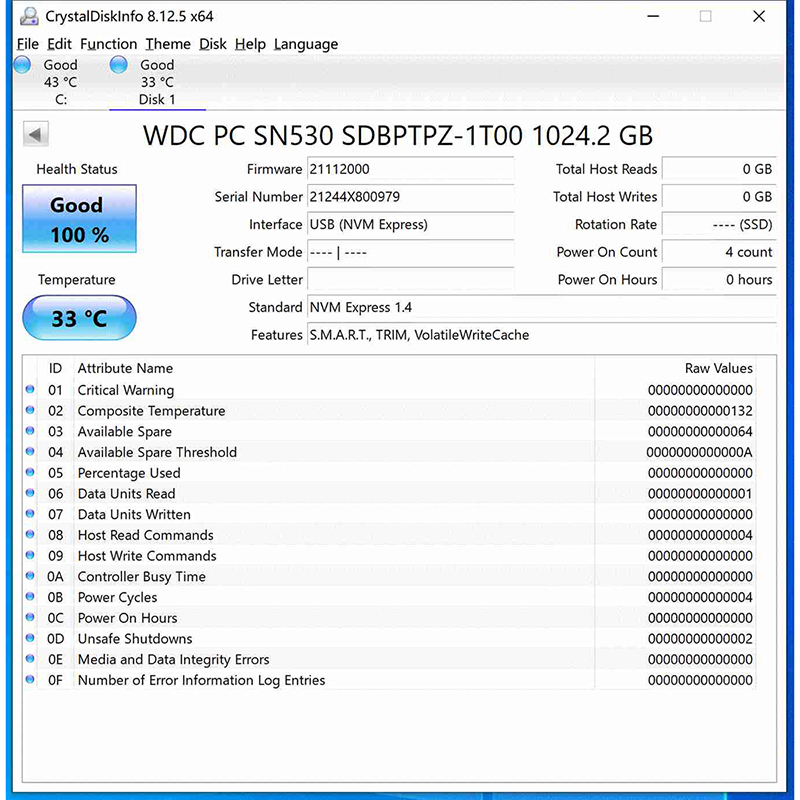Select the Host Read Commands attribute name
The height and width of the screenshot is (800, 800).
pyautogui.click(x=145, y=535)
